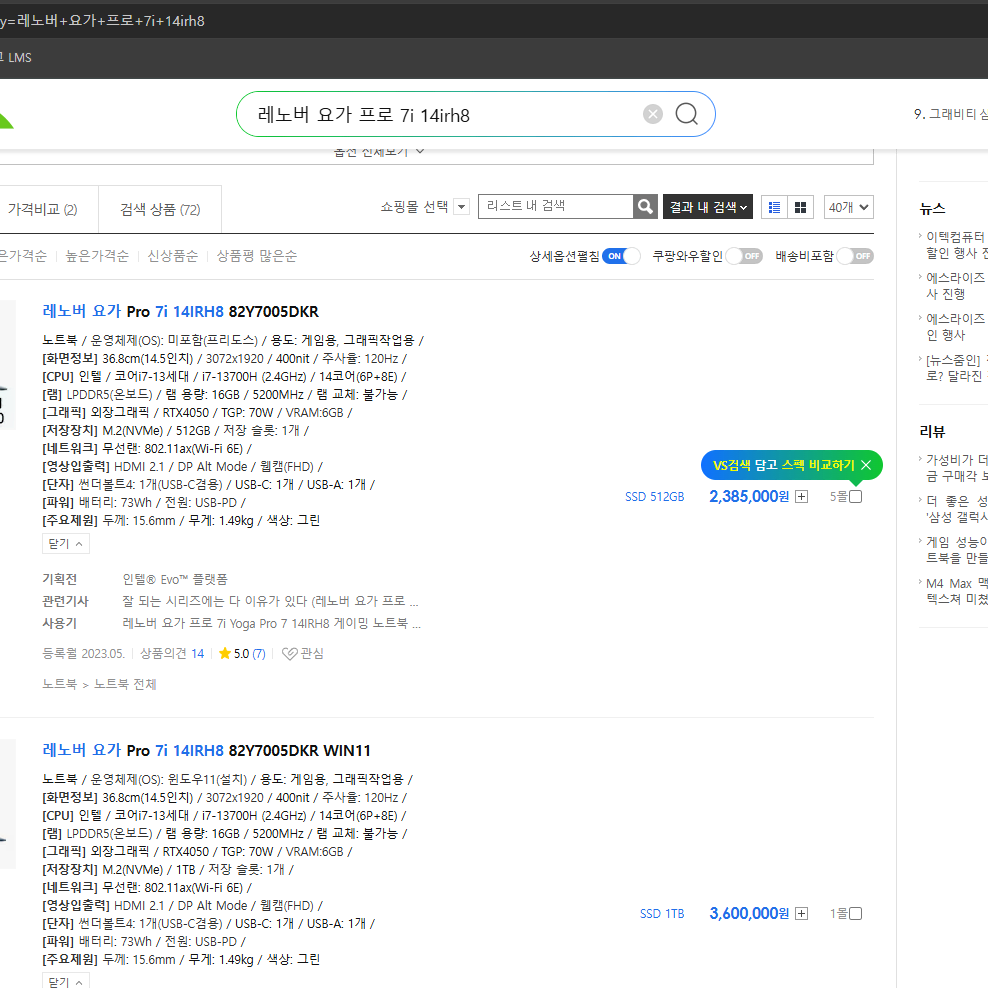
Task: Click the 2,385,000원 price link
Action: (749, 497)
